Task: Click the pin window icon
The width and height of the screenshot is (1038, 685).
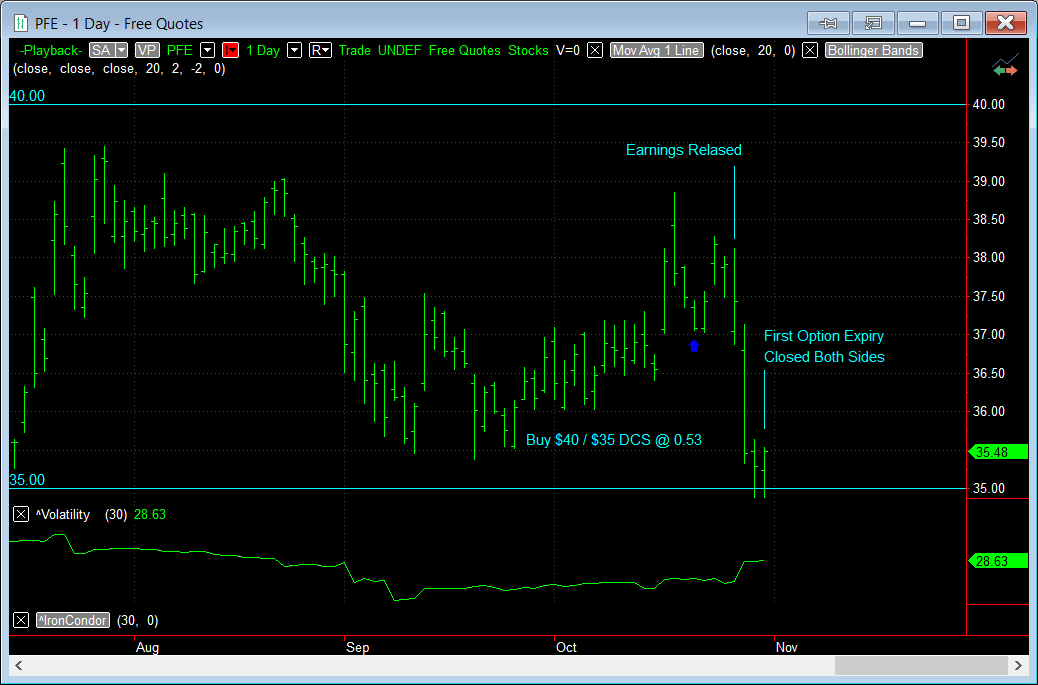Action: [x=827, y=23]
